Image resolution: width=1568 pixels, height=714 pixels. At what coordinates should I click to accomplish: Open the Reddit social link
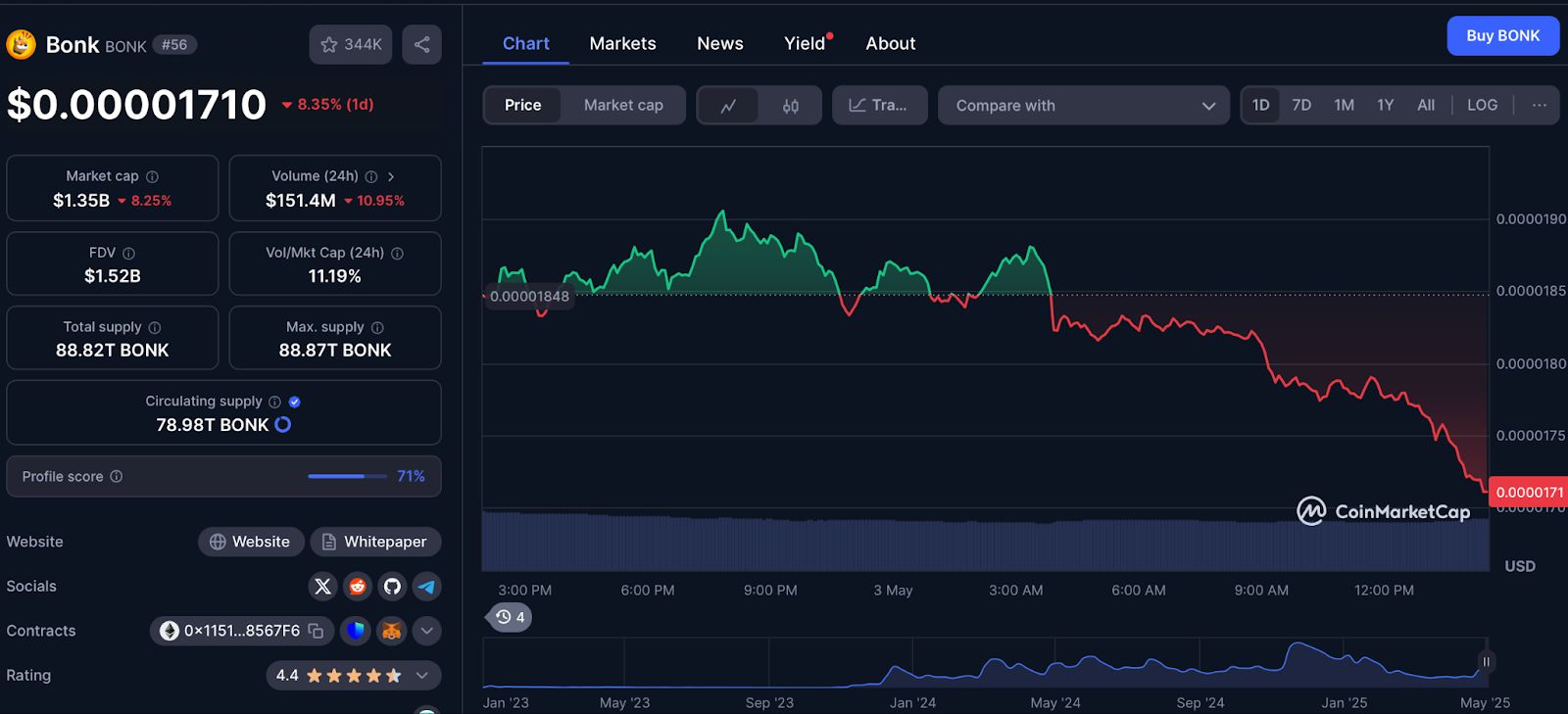358,587
